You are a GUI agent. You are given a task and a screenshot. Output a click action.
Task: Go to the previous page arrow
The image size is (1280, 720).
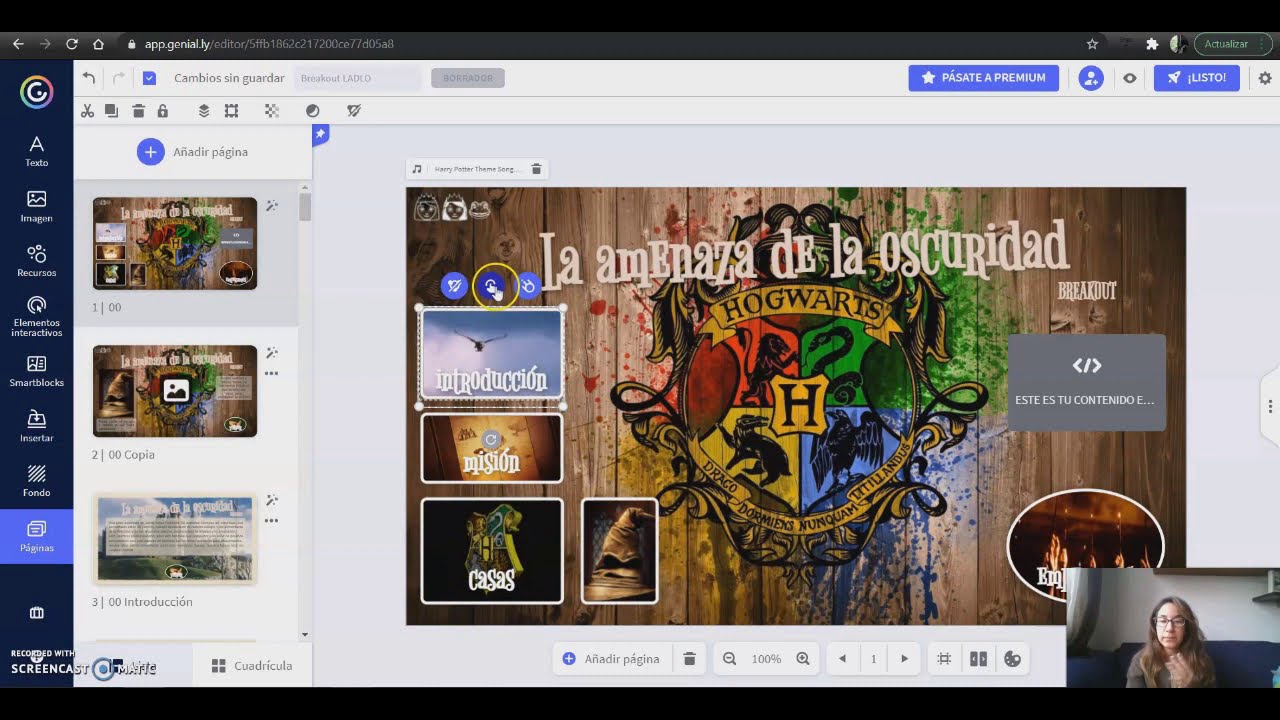pos(842,659)
